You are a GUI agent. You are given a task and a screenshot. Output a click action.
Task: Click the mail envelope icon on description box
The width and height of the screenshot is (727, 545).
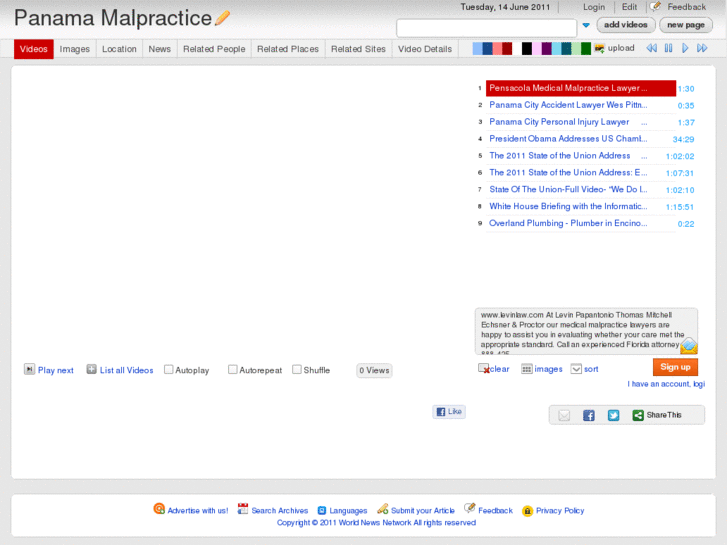pos(689,346)
